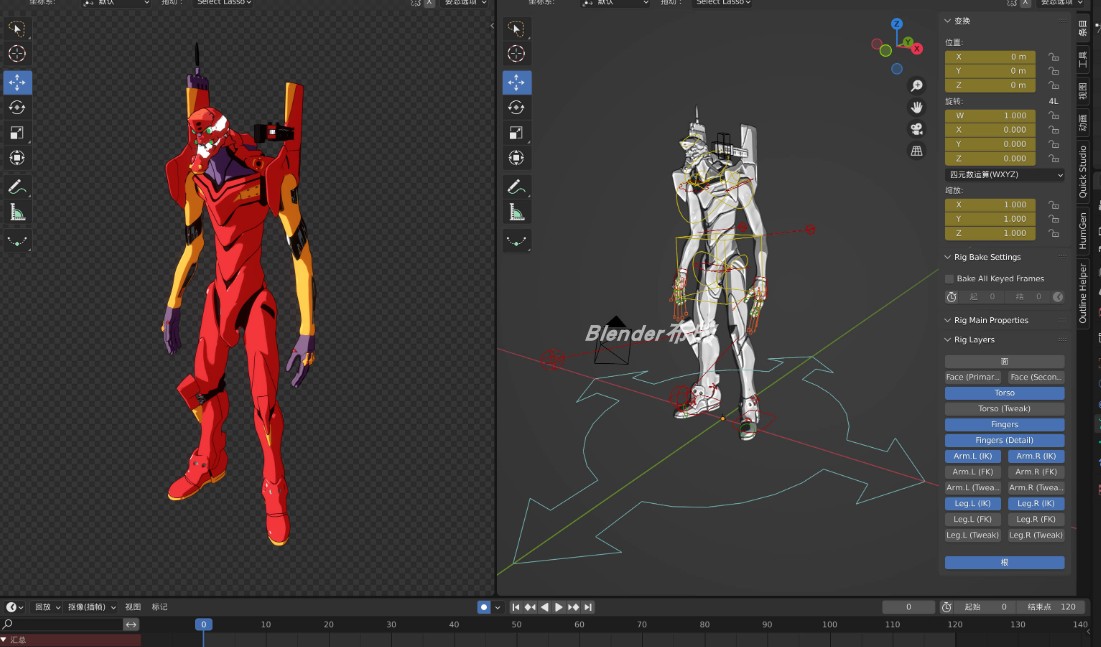Select the Cursor tool in the rig viewport
The image size is (1101, 647).
pos(517,53)
